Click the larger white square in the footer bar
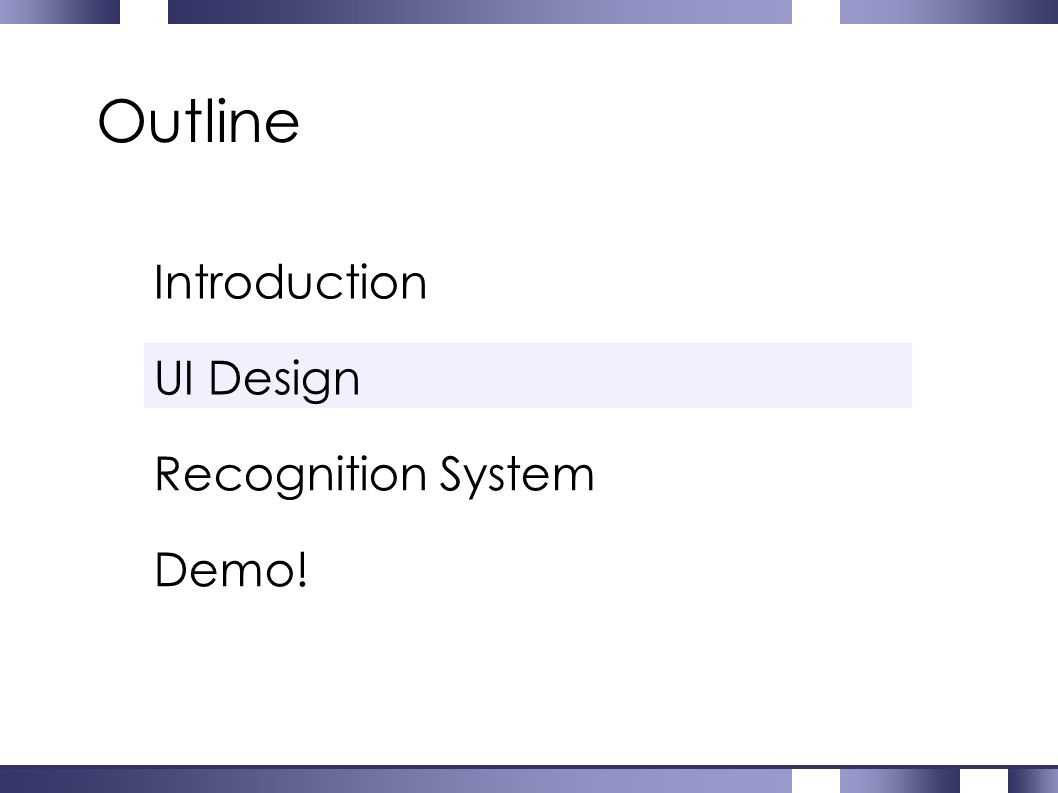The image size is (1058, 793). tap(816, 781)
